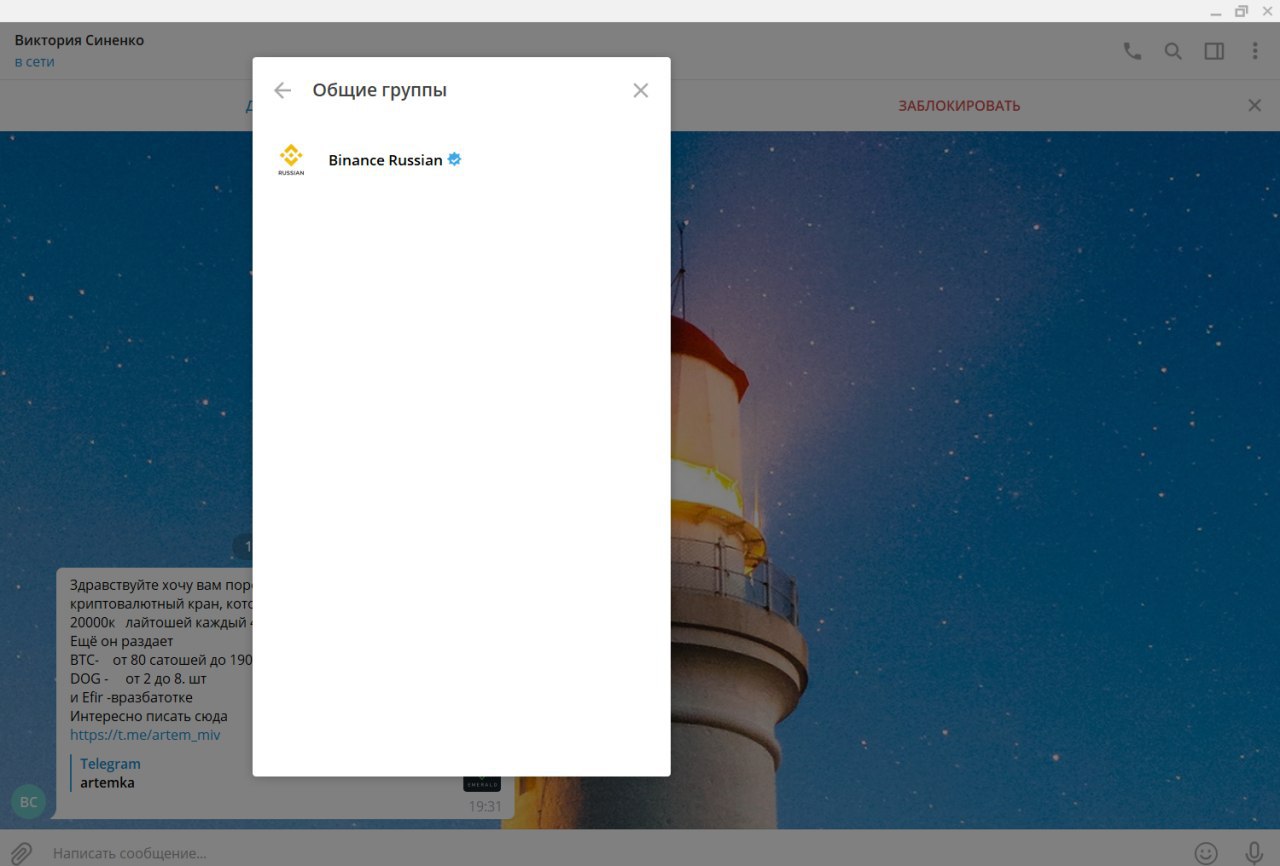1280x866 pixels.
Task: Click the Binance Russian group avatar
Action: 291,160
